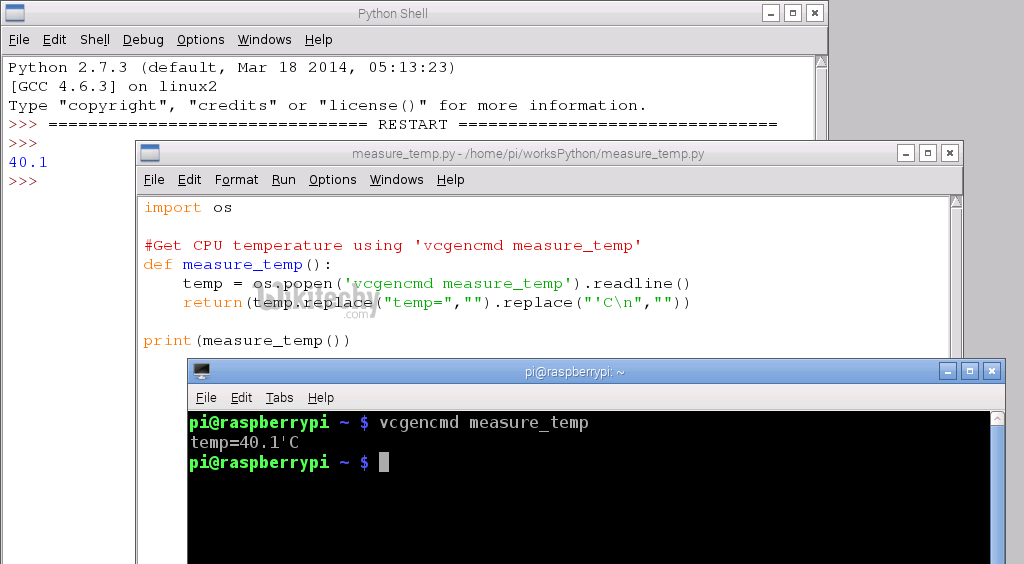The height and width of the screenshot is (564, 1024).
Task: Click the terminal monitor icon in title bar
Action: pyautogui.click(x=202, y=371)
